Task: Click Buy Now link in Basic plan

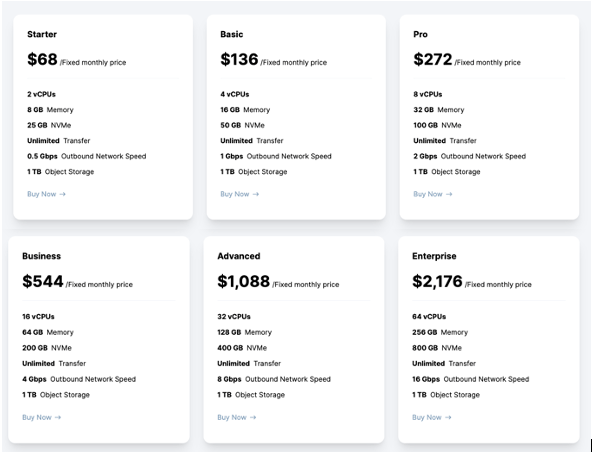Action: click(x=239, y=194)
